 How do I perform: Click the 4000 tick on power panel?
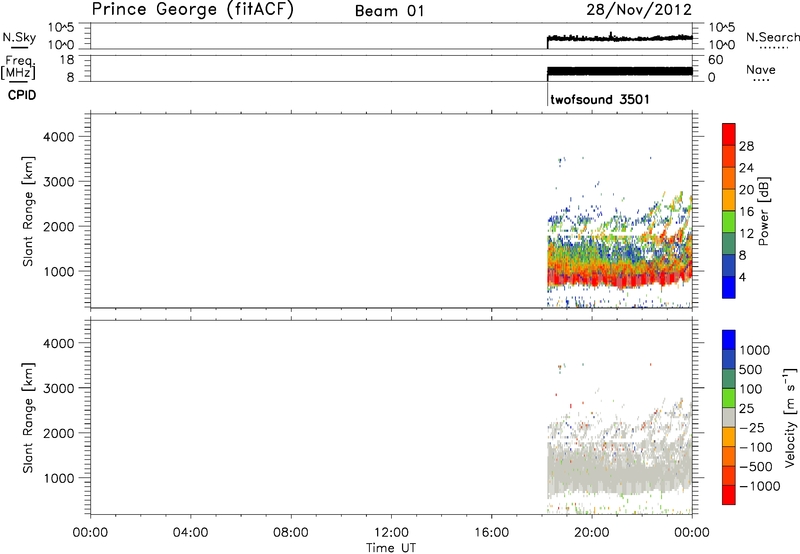click(59, 137)
